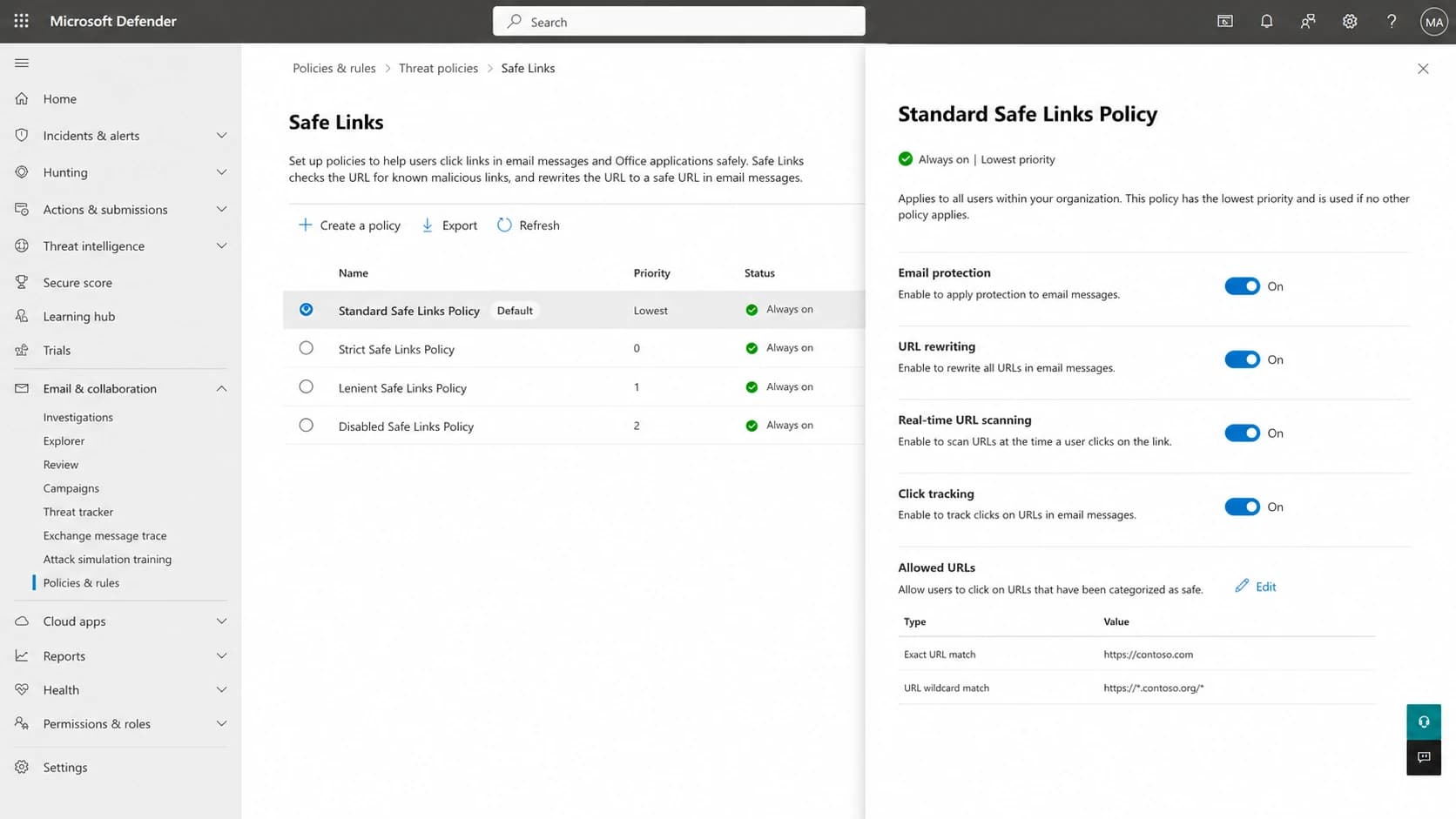This screenshot has height=819, width=1456.
Task: Click the https://*.contoso.org/* value
Action: tap(1154, 688)
